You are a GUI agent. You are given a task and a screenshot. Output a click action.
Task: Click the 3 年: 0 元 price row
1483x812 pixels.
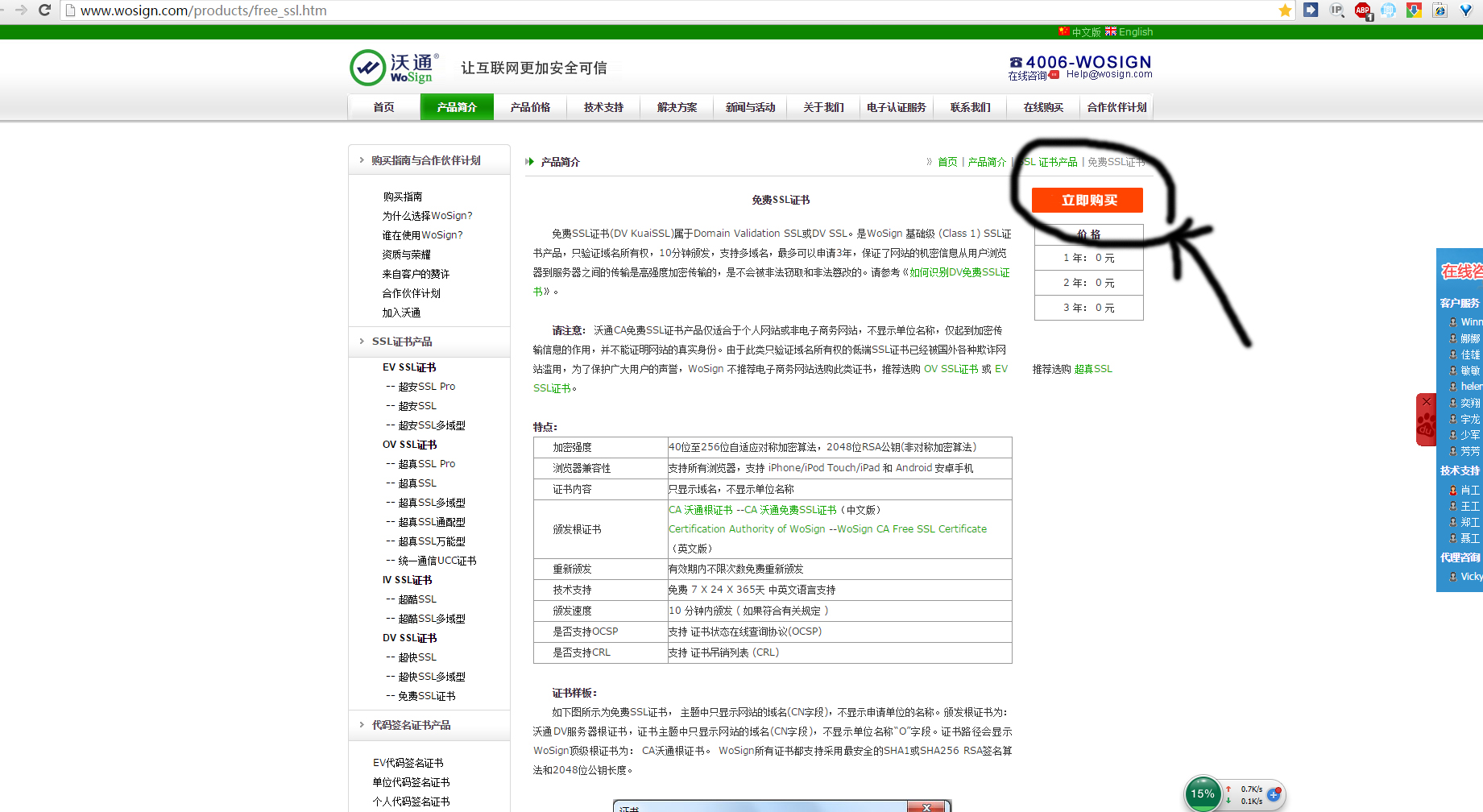[x=1088, y=308]
